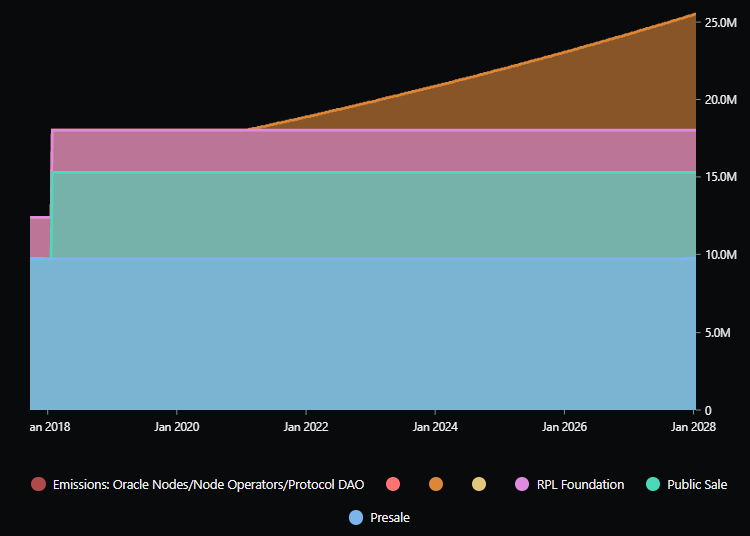Click the 10.0M y-axis label
750x536 pixels.
point(722,255)
